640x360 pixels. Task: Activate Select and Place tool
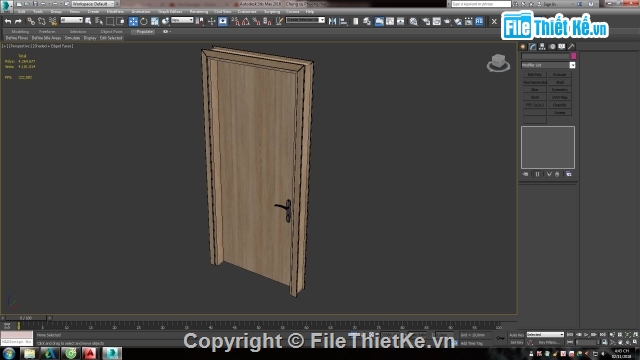pyautogui.click(x=165, y=21)
